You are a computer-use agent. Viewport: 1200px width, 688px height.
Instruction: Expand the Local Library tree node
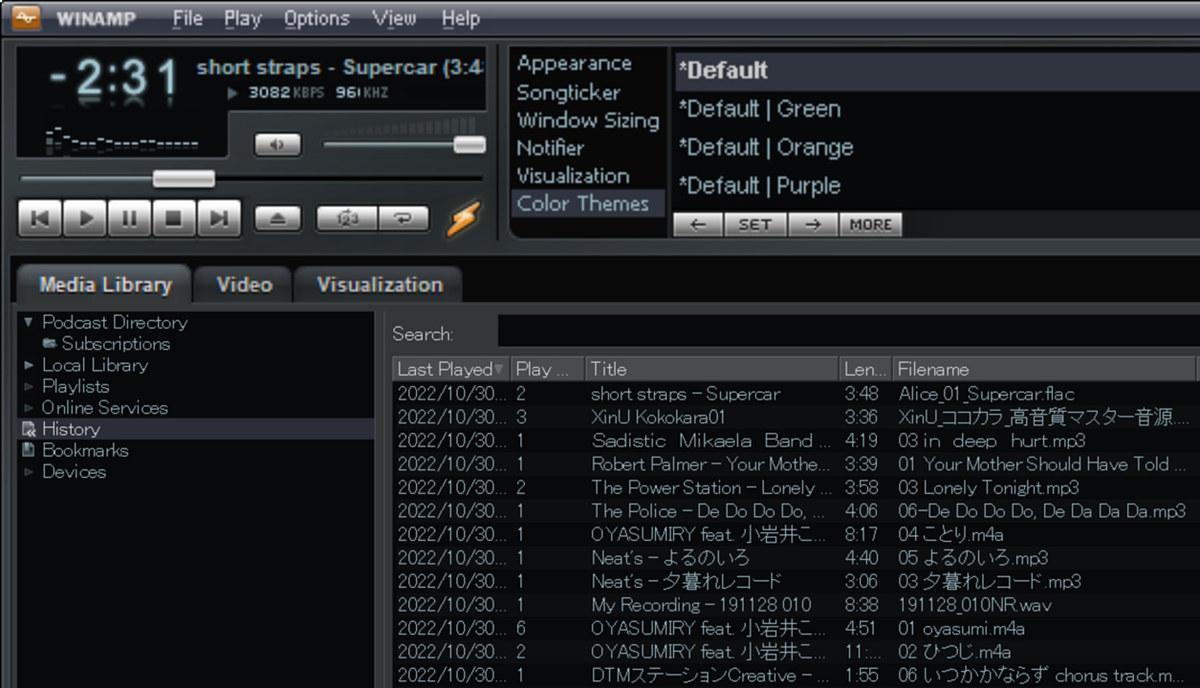tap(28, 365)
